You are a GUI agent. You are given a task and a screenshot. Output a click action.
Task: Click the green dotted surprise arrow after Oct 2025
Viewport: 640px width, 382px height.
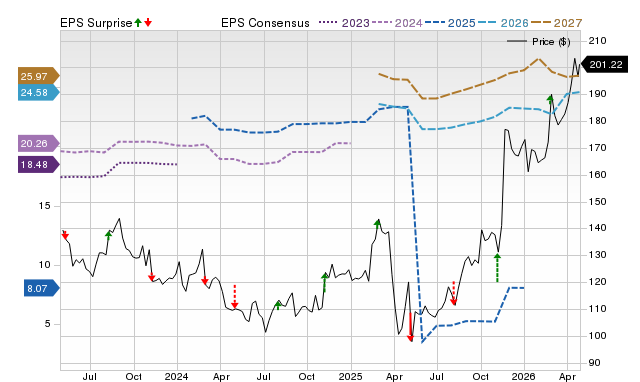497,268
